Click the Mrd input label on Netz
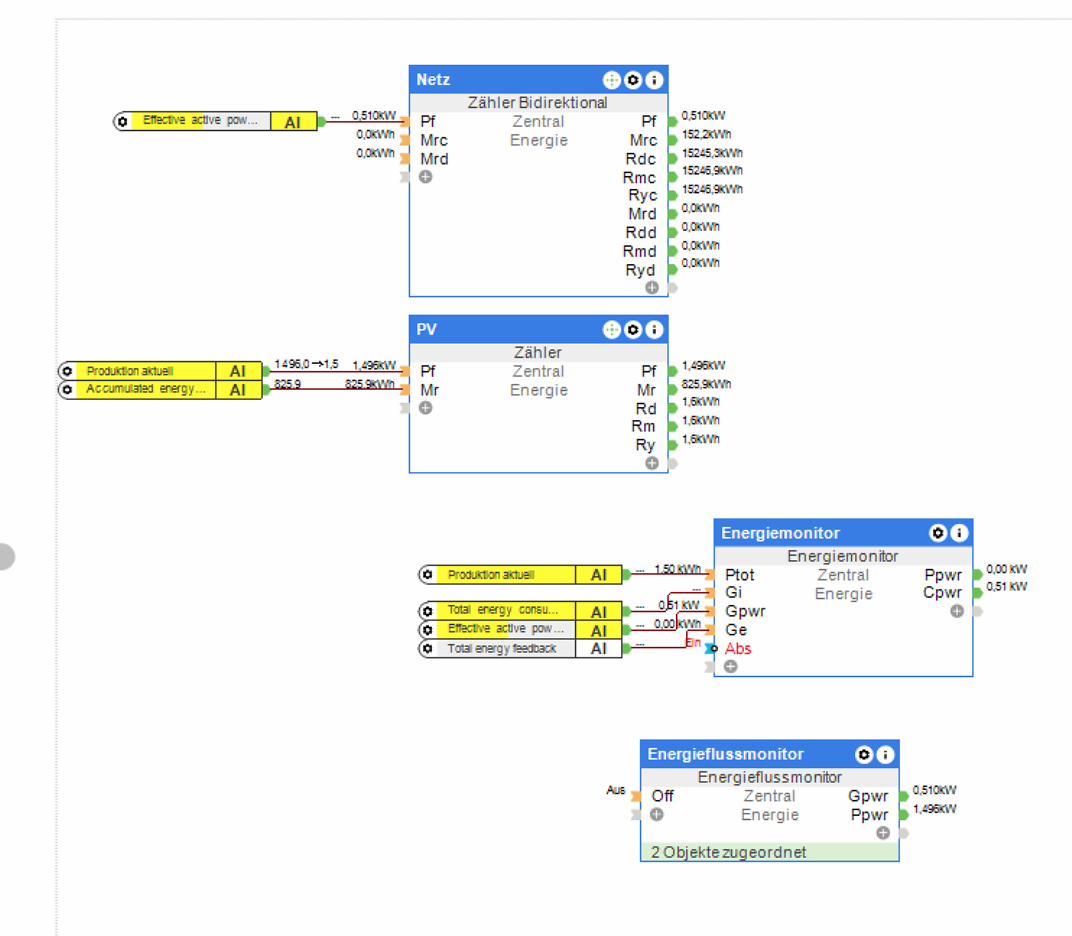The image size is (1072, 936). (x=434, y=159)
